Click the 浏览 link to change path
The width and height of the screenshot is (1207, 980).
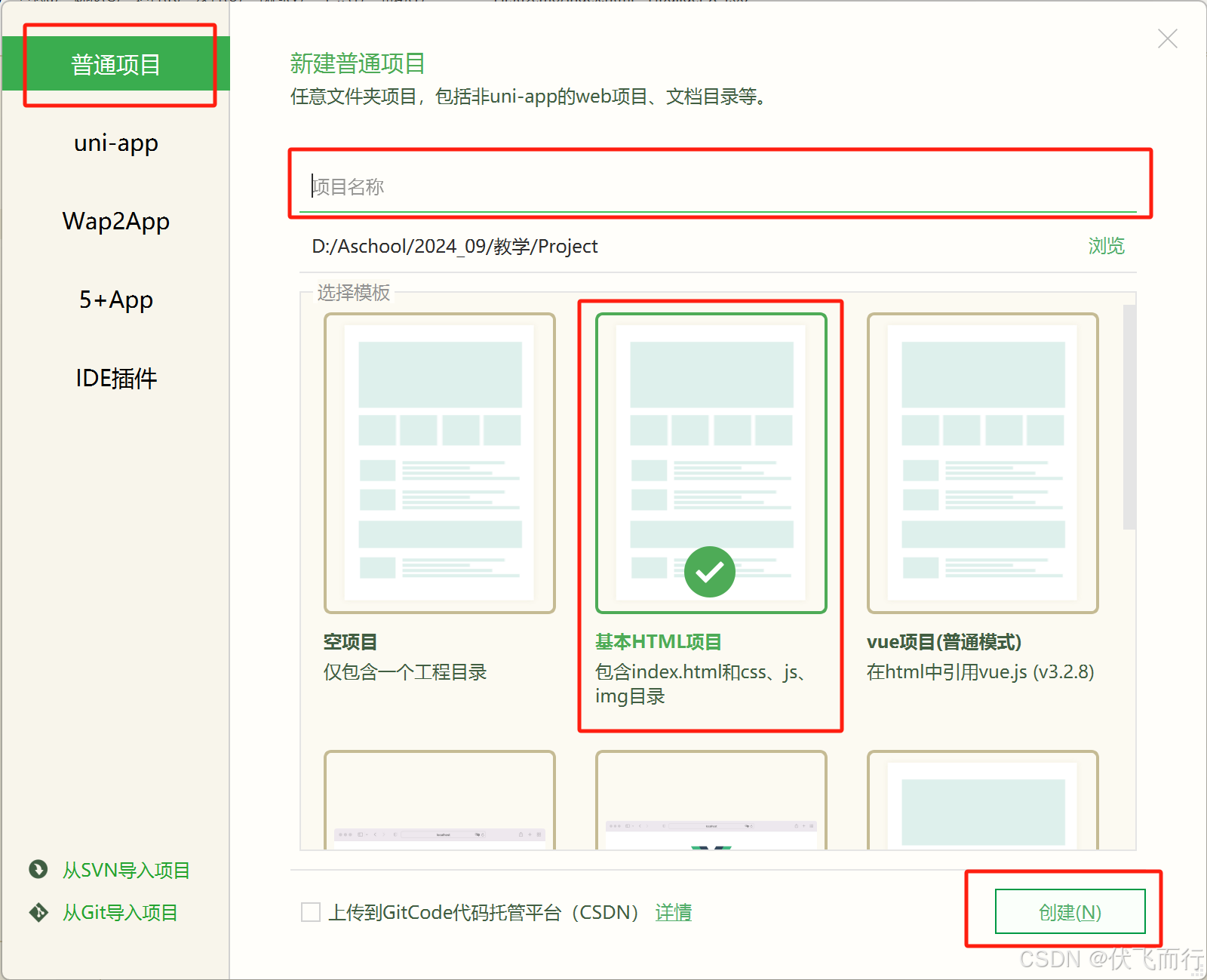[1106, 246]
